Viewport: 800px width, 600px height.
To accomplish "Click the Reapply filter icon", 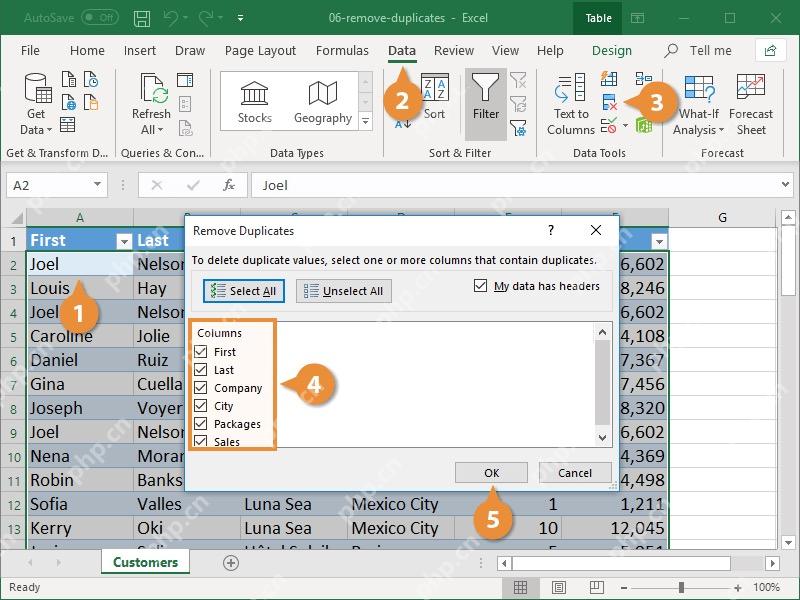I will pos(518,104).
